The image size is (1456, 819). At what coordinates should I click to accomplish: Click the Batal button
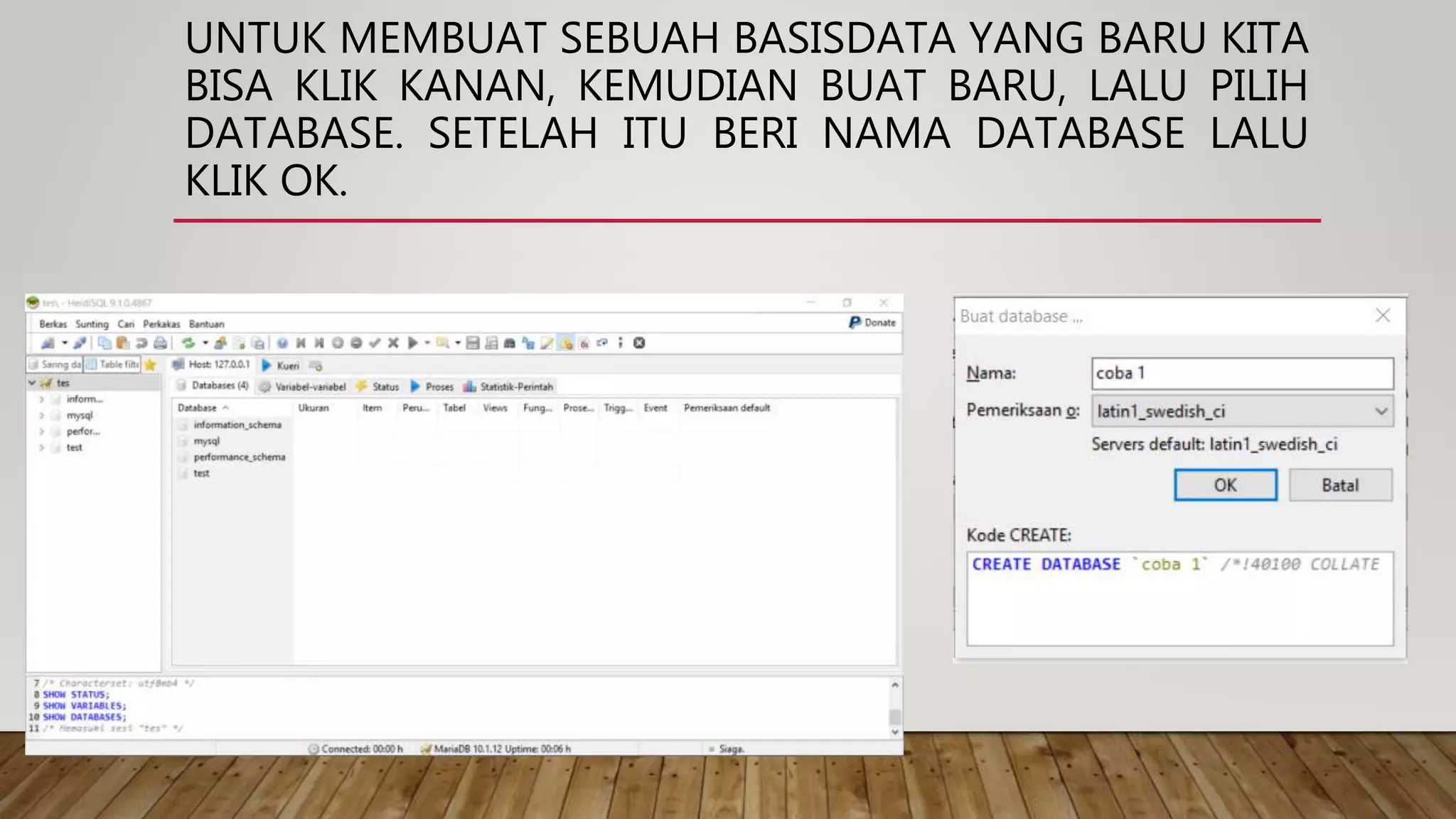(x=1340, y=485)
